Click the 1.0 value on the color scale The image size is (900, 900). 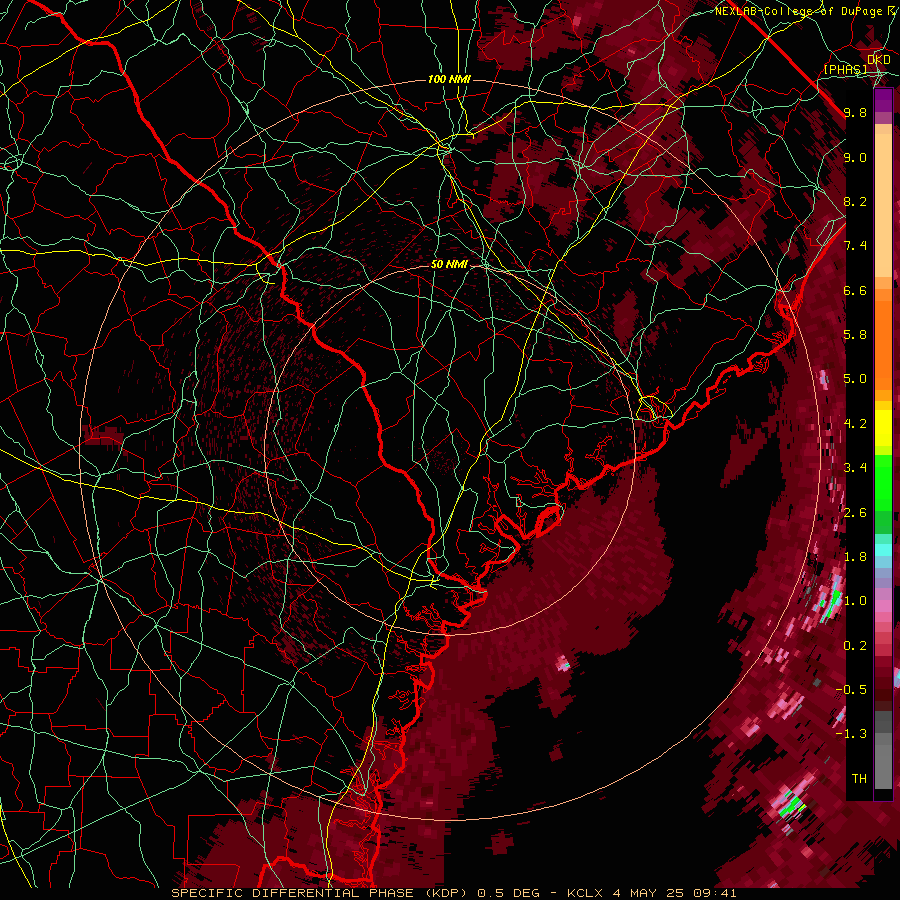pos(855,601)
